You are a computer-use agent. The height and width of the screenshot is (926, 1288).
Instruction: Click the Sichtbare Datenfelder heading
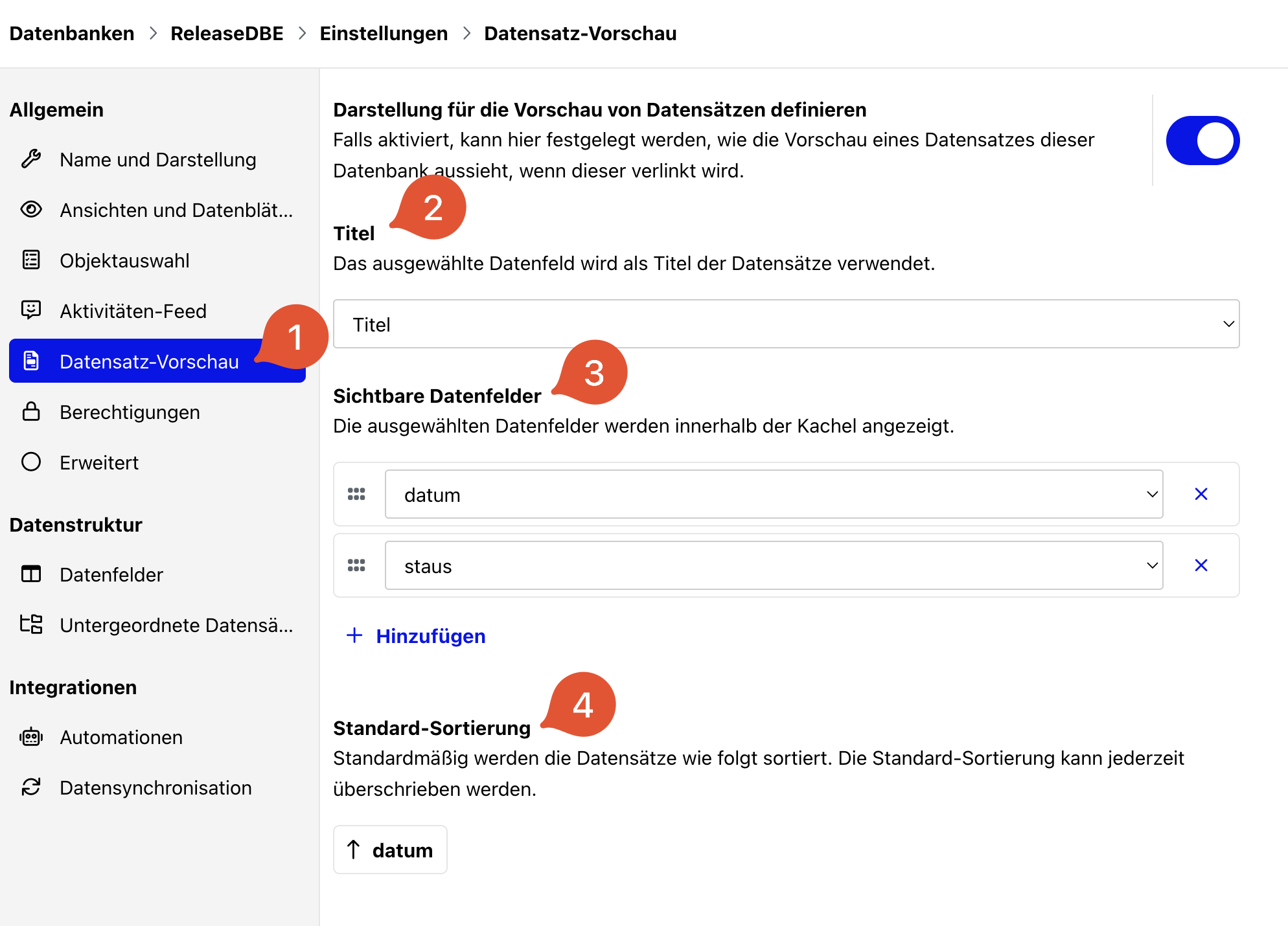click(437, 396)
